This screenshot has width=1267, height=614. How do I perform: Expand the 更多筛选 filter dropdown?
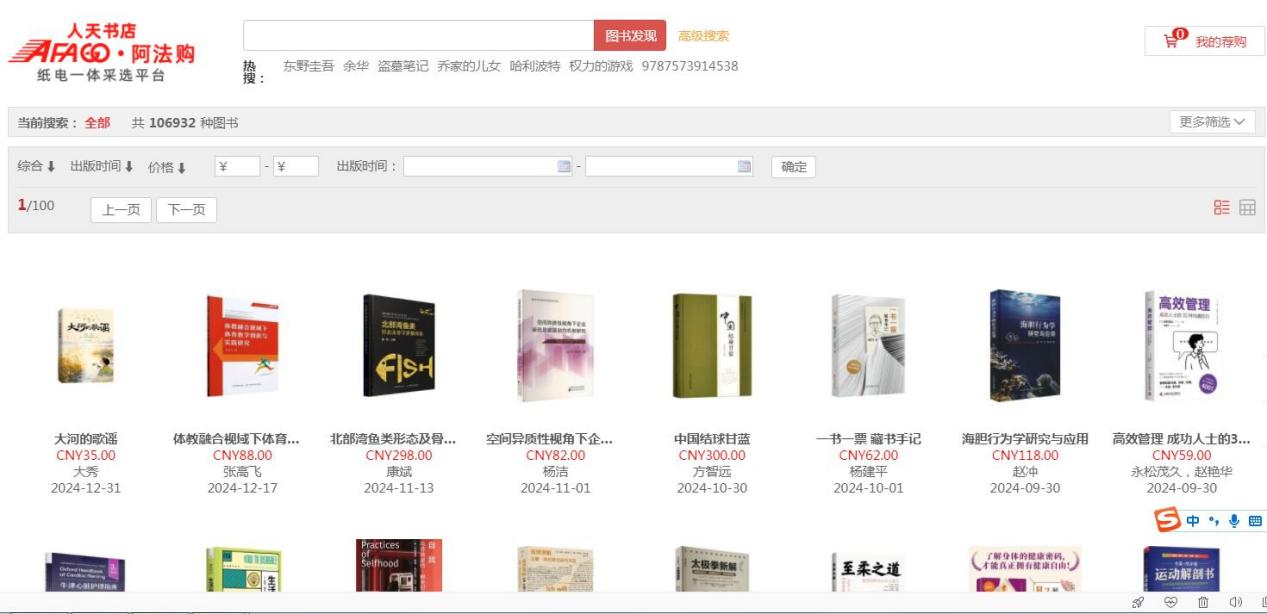pyautogui.click(x=1212, y=122)
